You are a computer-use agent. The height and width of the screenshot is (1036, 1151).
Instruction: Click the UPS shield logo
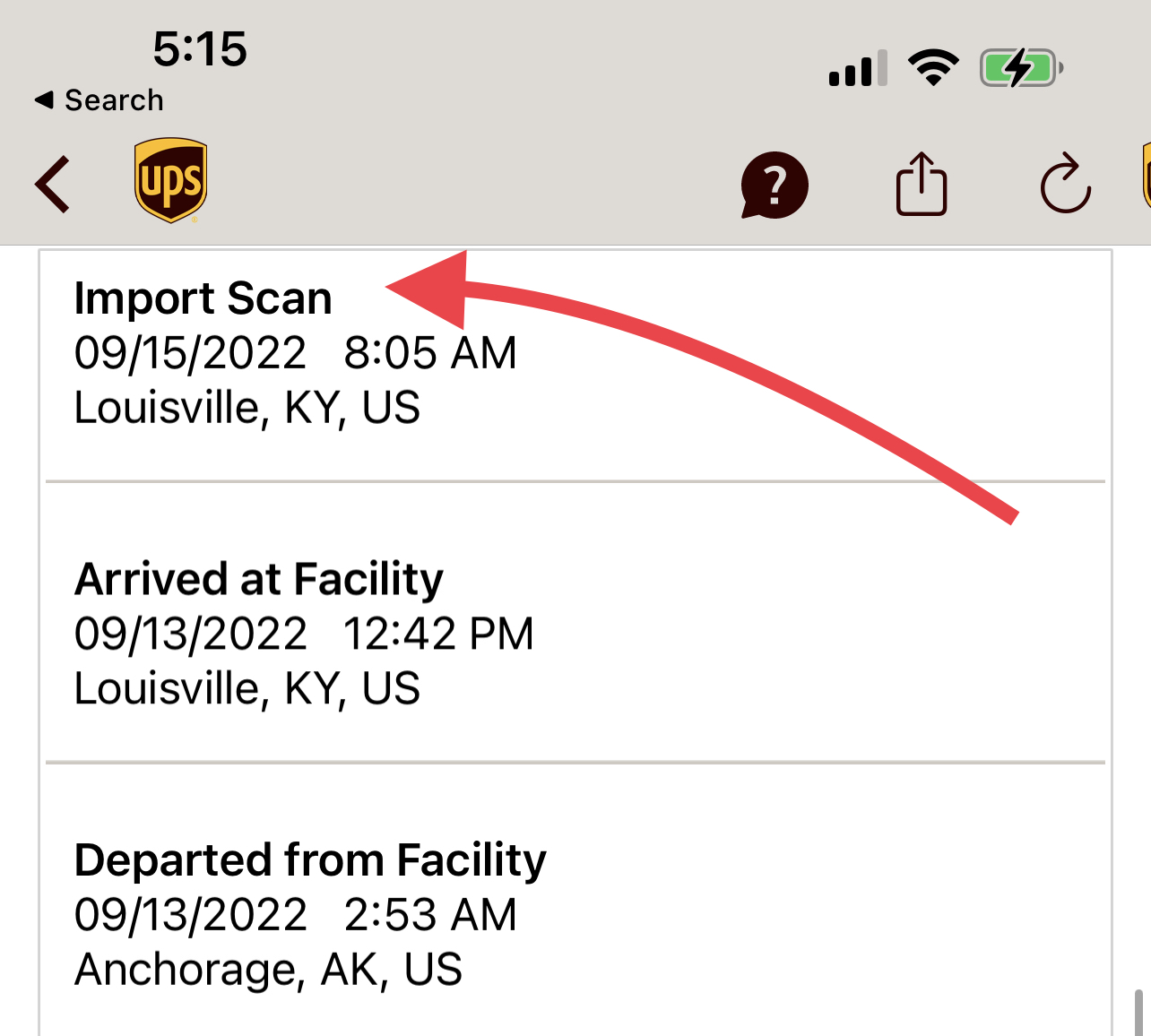[170, 179]
